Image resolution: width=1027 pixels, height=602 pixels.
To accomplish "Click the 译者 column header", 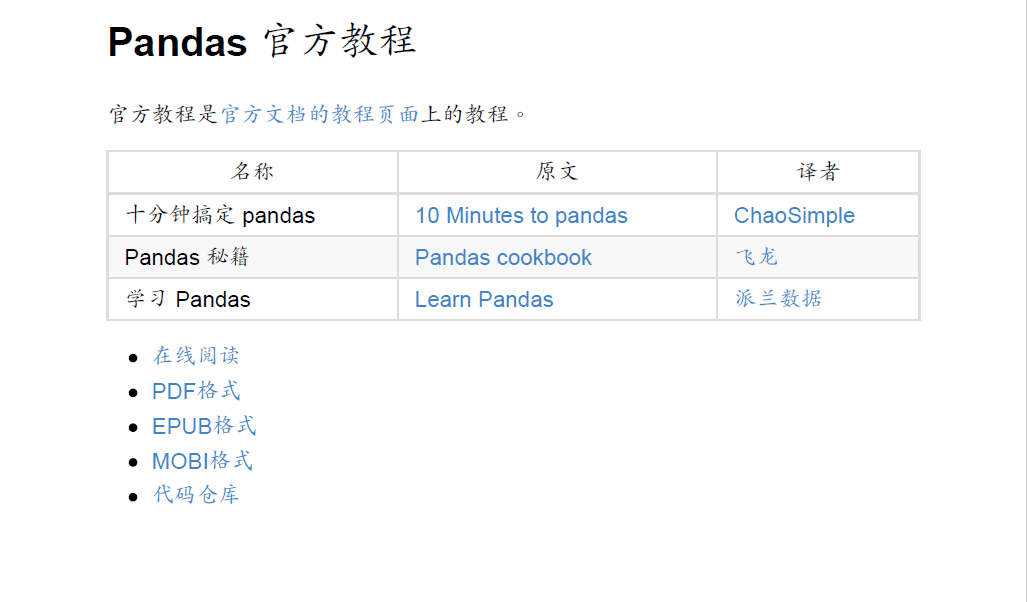I will (817, 172).
